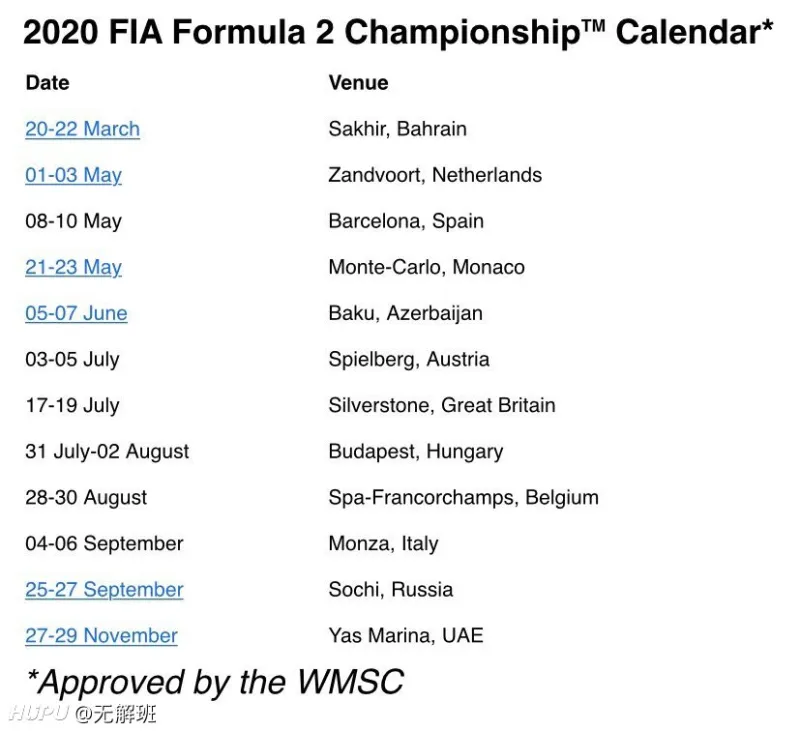Open the 05-07 June link
Image resolution: width=800 pixels, height=731 pixels.
76,313
